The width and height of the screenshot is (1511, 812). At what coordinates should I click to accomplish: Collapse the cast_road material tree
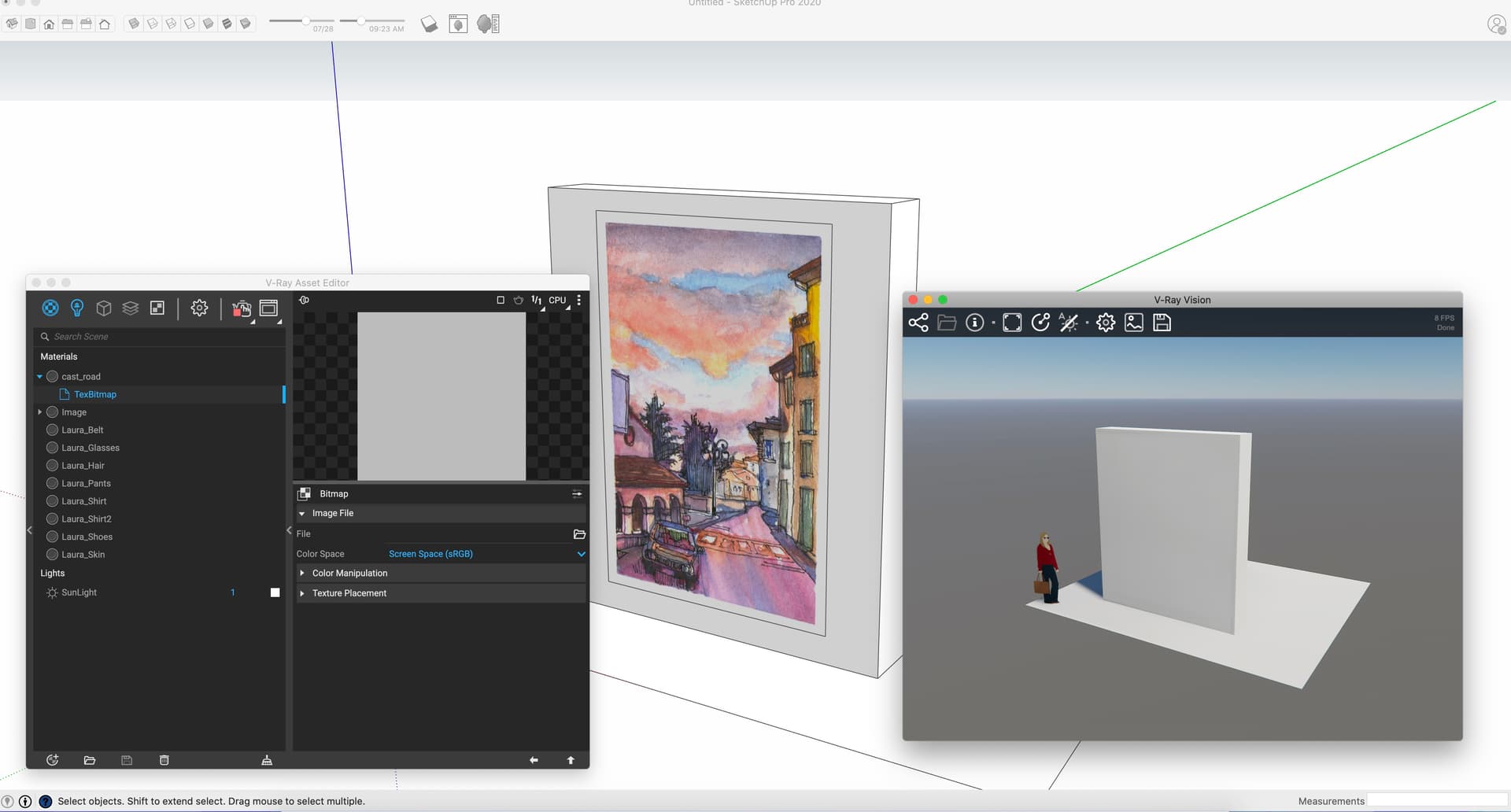click(x=39, y=377)
